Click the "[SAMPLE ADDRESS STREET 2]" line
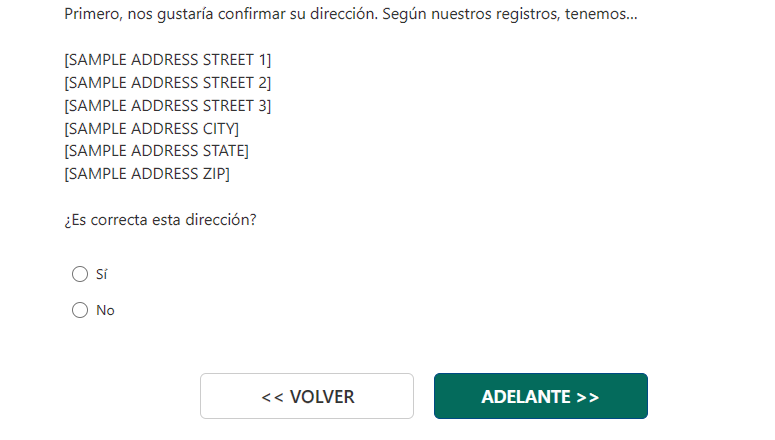The width and height of the screenshot is (775, 440). (x=167, y=83)
